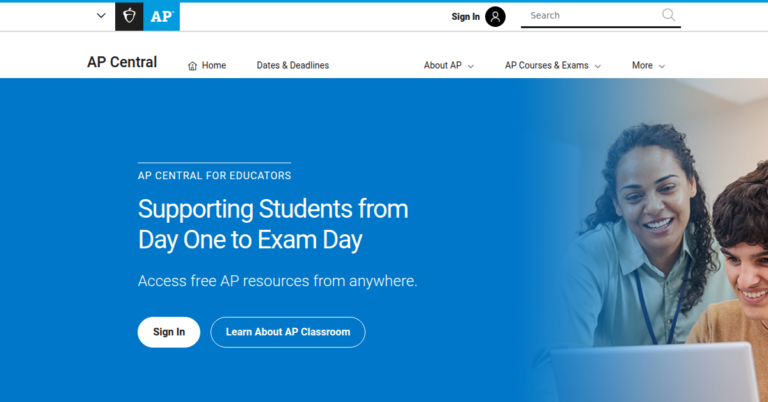Click the AP Central site title
Screen dimensions: 768x402
(x=122, y=62)
